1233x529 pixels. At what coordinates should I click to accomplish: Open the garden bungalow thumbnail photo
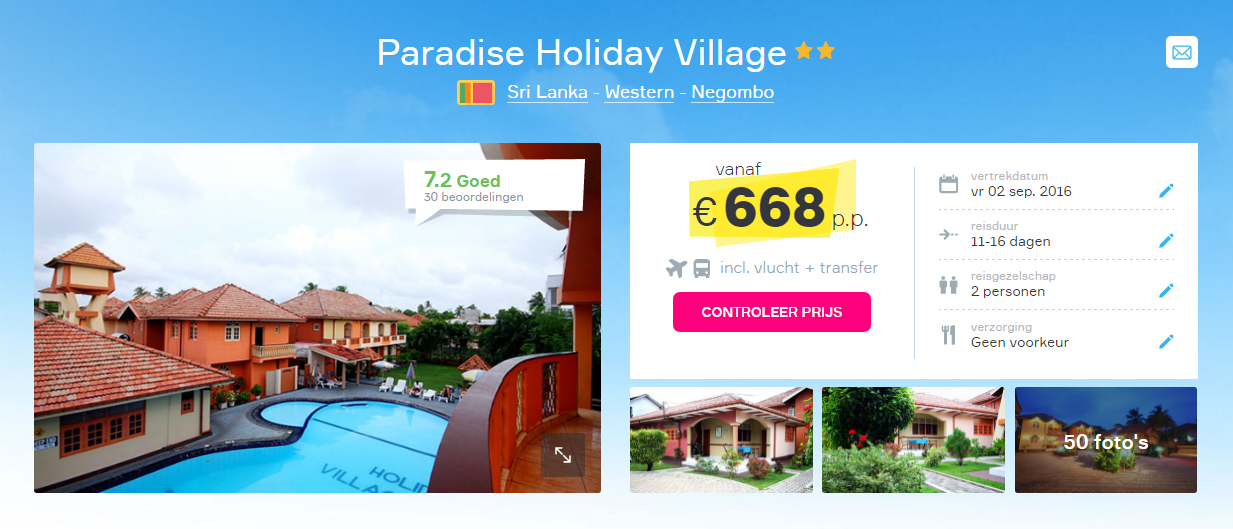pos(913,440)
